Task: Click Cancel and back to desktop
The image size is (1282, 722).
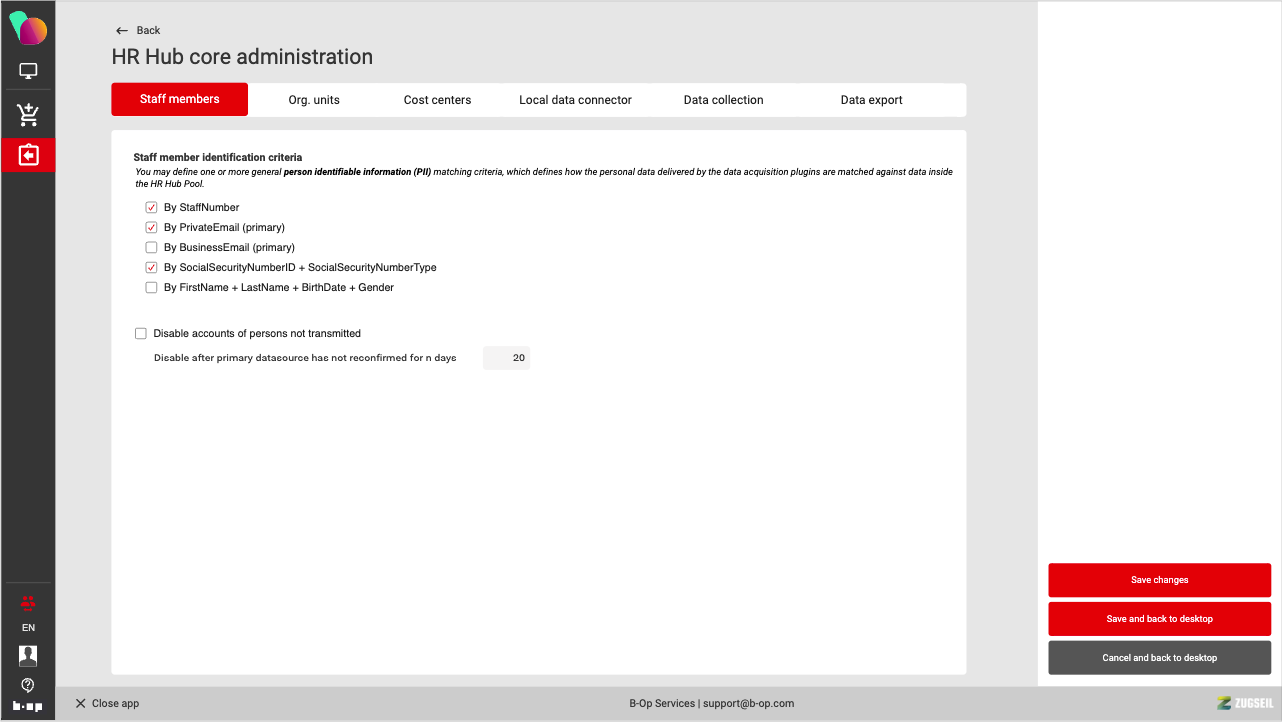Action: 1159,658
